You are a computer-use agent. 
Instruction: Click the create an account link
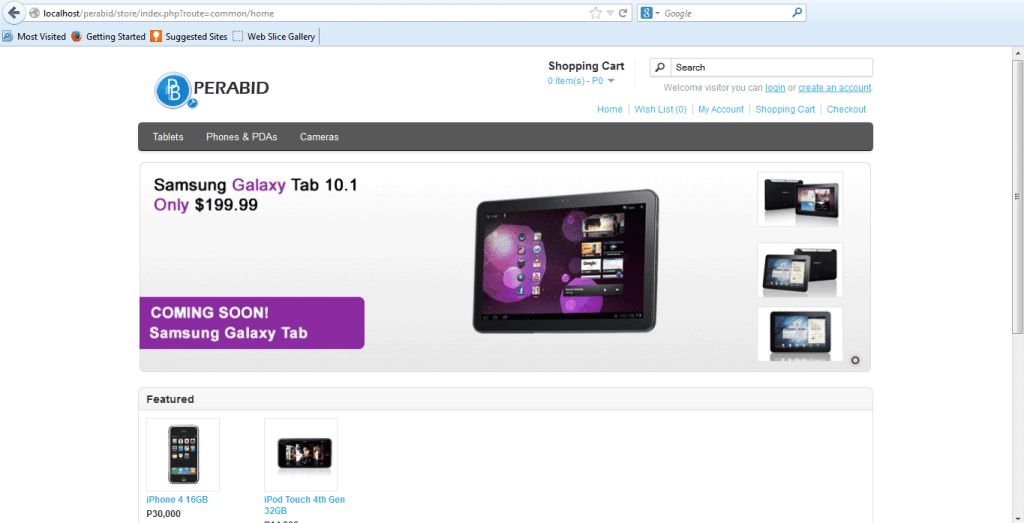tap(834, 88)
